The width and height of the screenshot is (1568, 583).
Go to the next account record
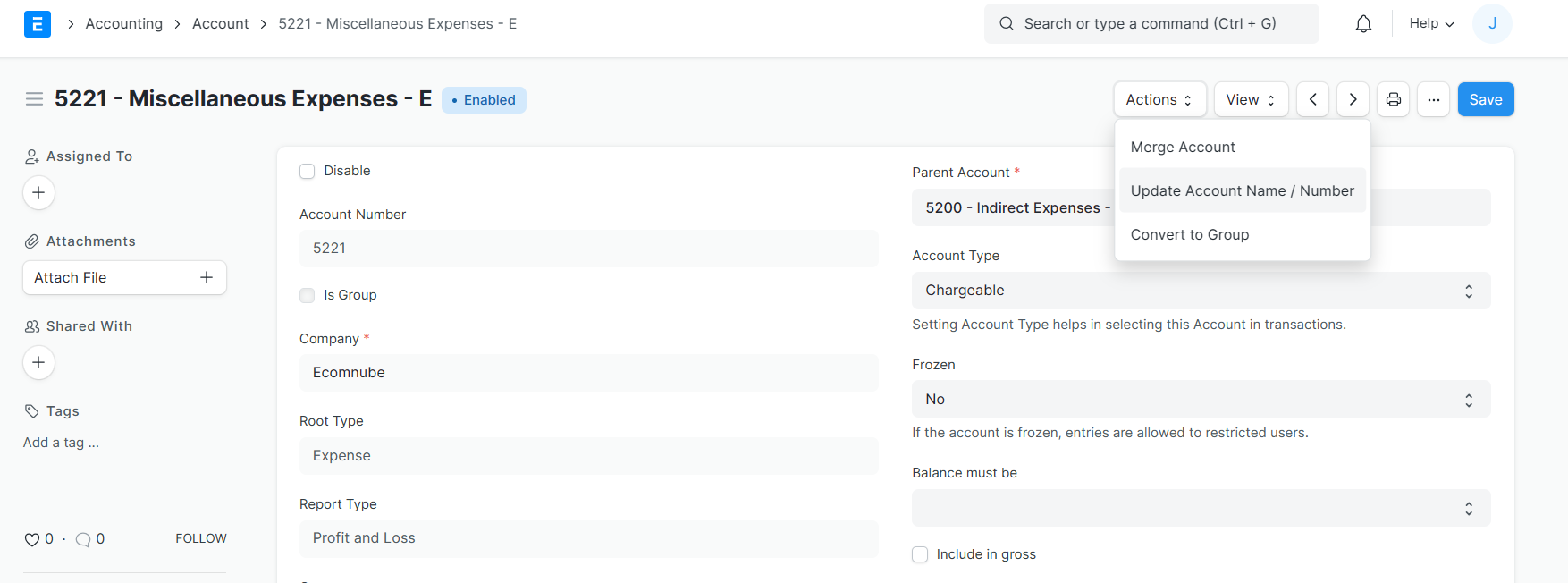pos(1353,99)
